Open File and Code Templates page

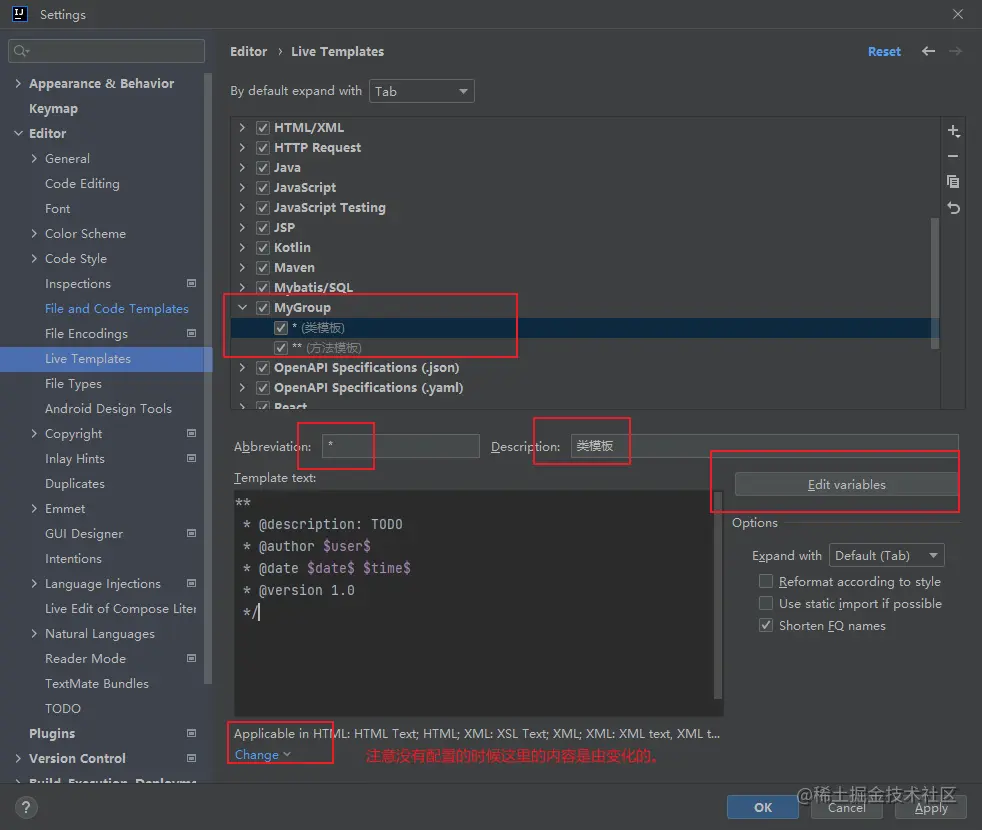[116, 308]
